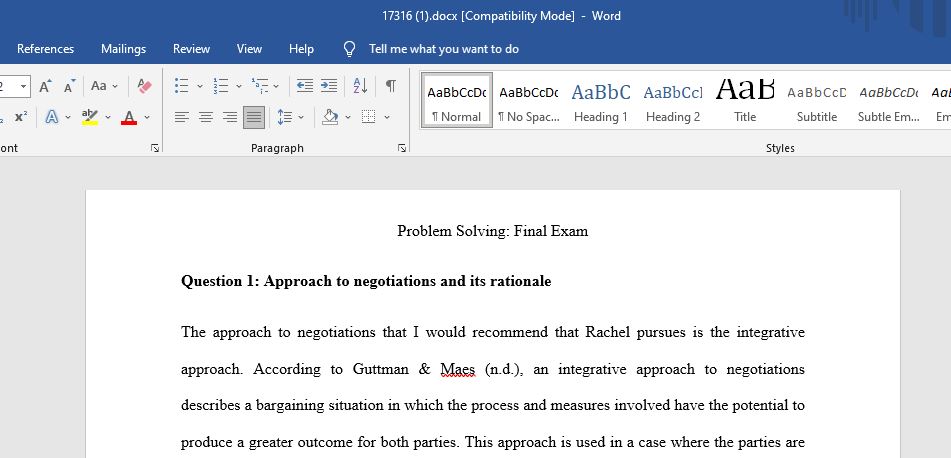Click the Numbering list icon
Viewport: 951px width, 458px height.
click(x=221, y=86)
